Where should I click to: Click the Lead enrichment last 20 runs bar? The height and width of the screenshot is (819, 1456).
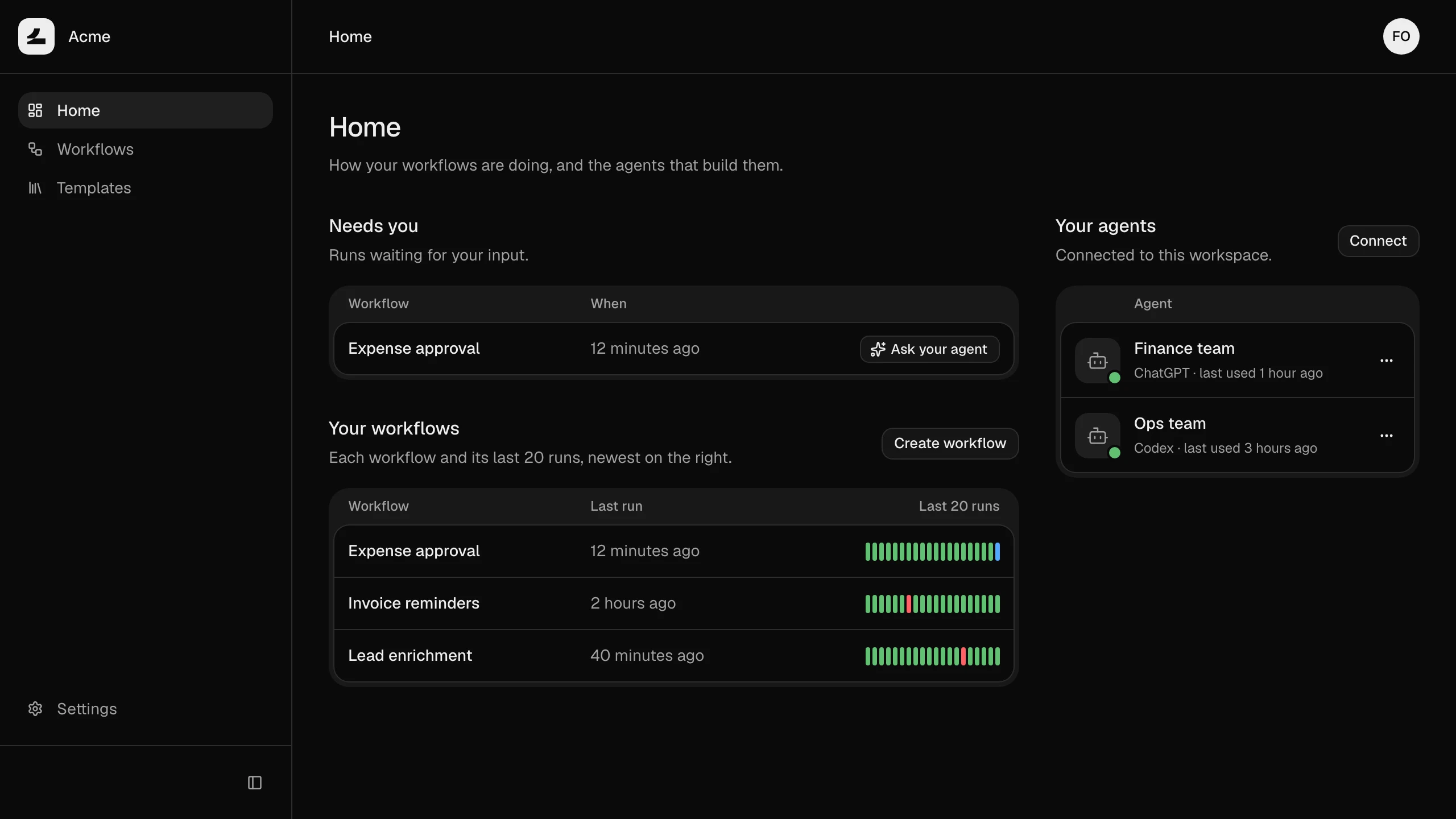pyautogui.click(x=933, y=656)
